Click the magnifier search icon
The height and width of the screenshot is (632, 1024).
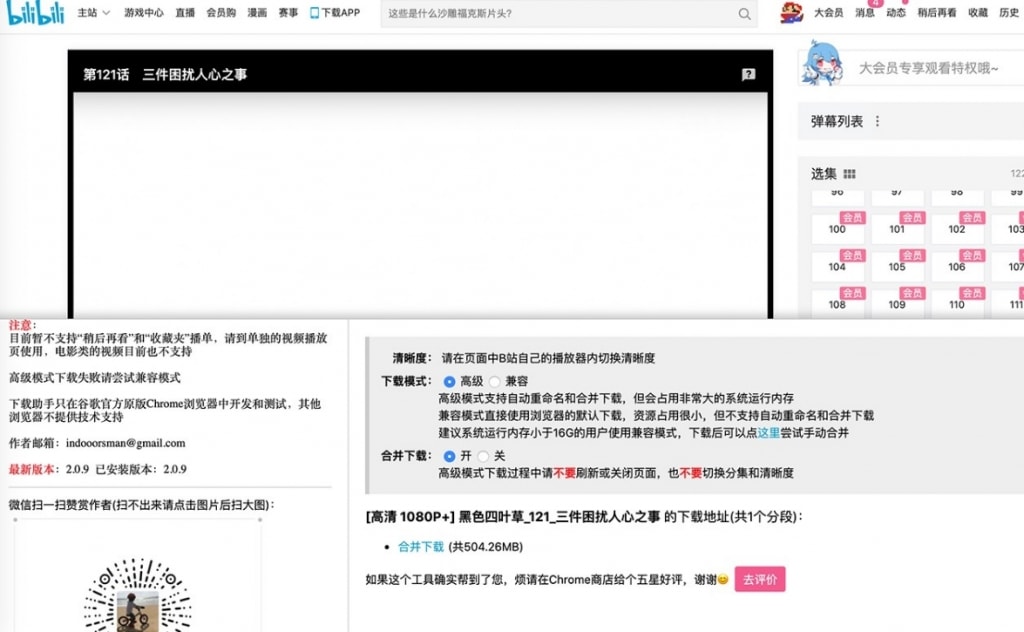[x=744, y=14]
